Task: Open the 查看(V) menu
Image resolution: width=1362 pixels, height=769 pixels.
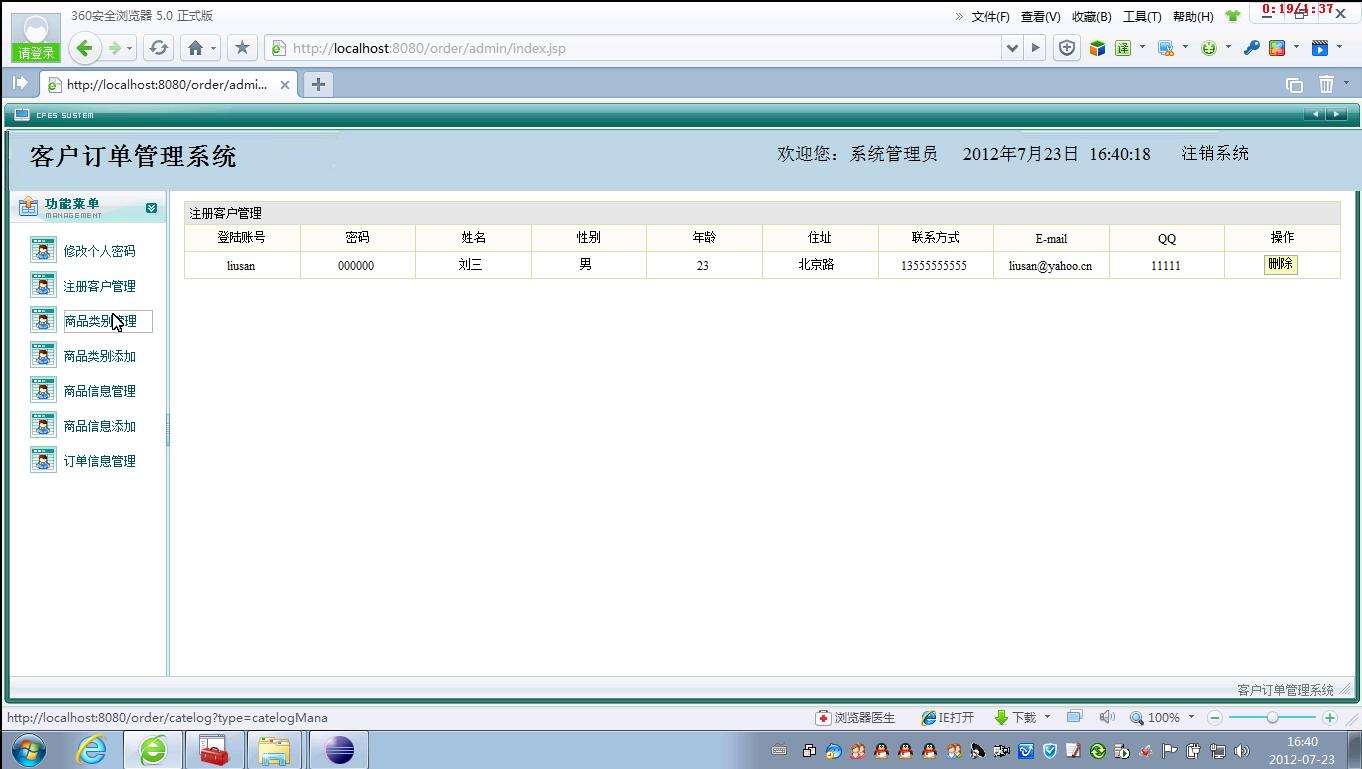Action: tap(1040, 17)
